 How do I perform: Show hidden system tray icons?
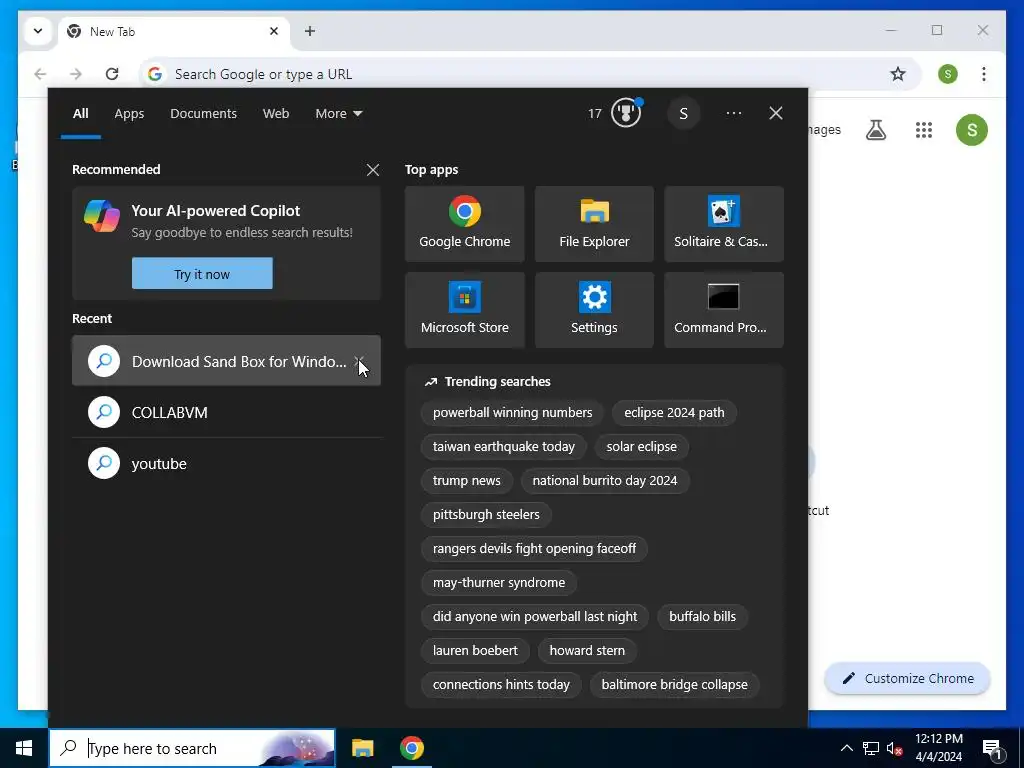coord(846,748)
